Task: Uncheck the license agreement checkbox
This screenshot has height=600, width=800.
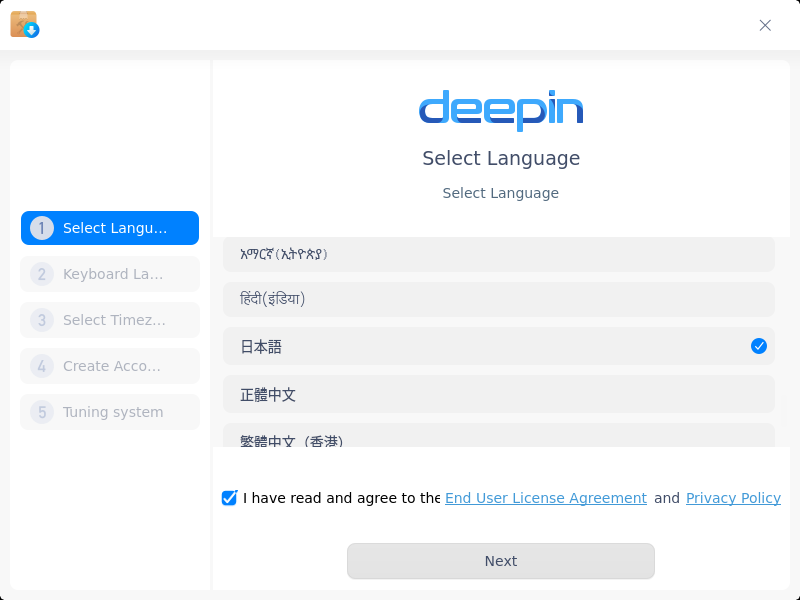Action: click(x=229, y=497)
